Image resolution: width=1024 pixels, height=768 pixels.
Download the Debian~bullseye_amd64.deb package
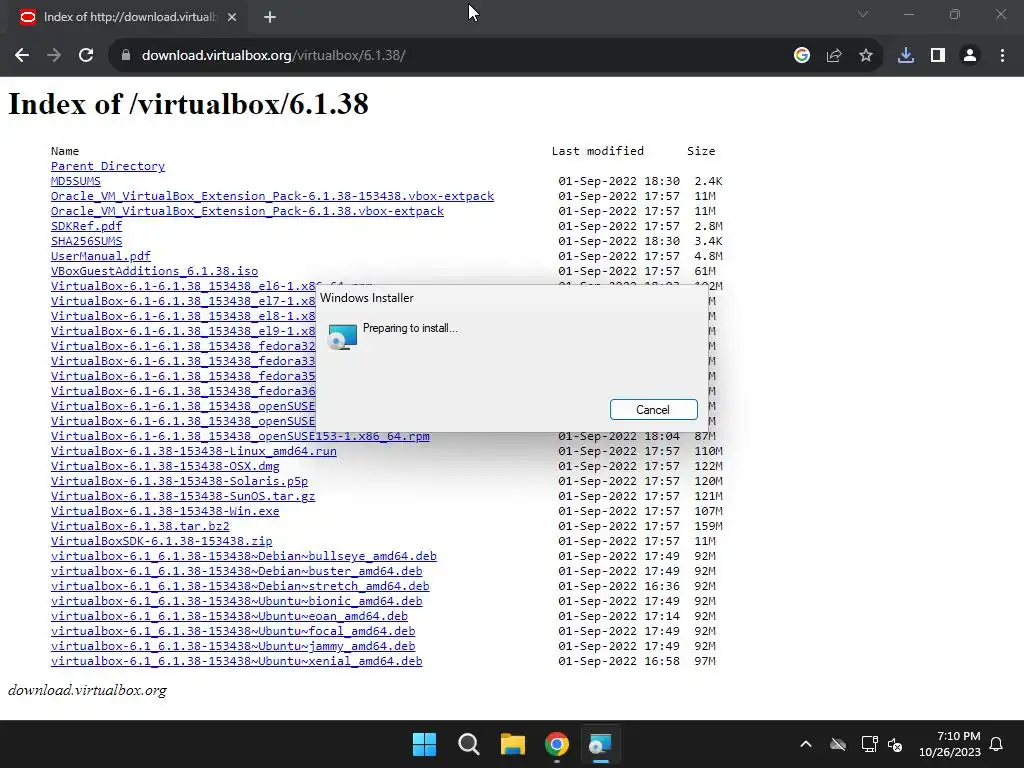(244, 557)
